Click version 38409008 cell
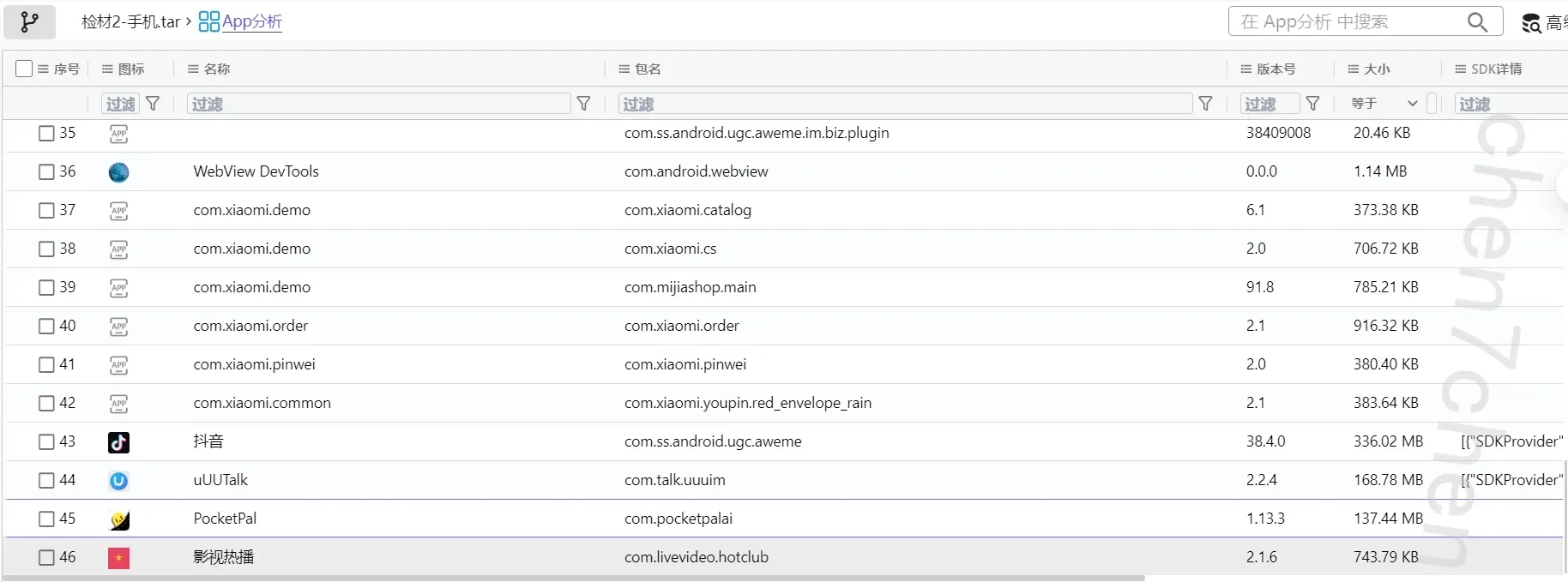 [1278, 133]
